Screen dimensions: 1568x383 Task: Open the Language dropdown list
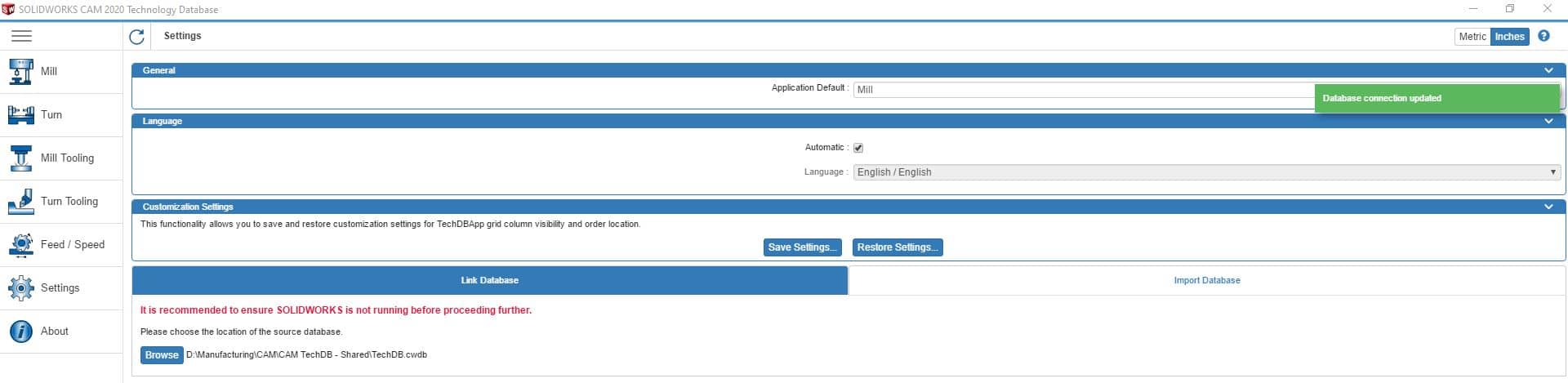1206,172
